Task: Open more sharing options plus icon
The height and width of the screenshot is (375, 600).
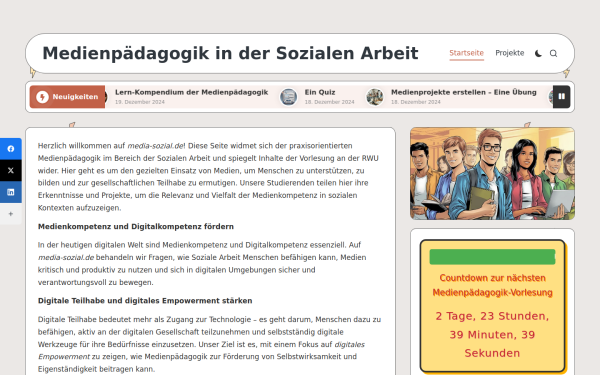Action: coord(11,214)
